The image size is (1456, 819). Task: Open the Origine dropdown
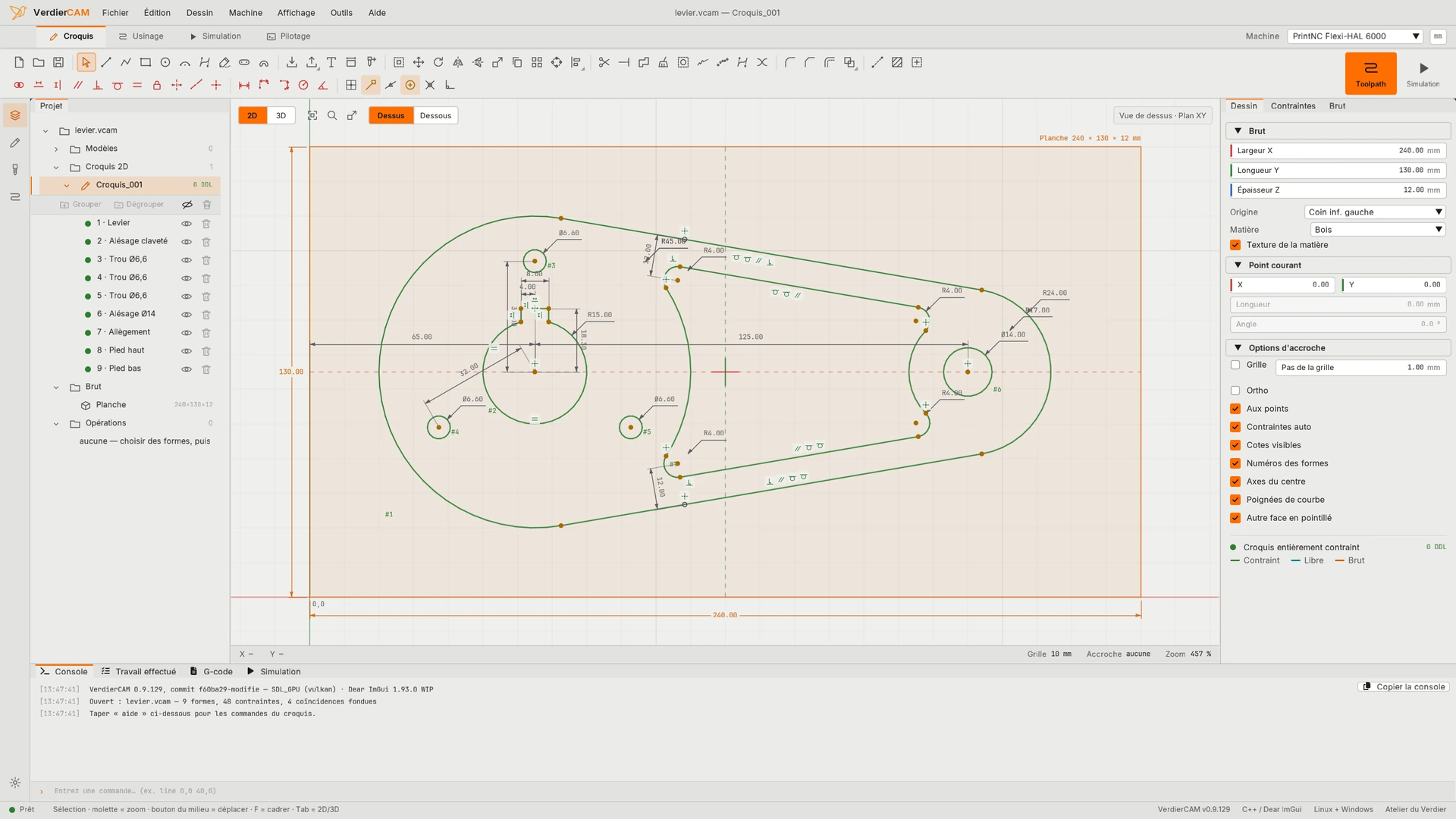(1374, 212)
